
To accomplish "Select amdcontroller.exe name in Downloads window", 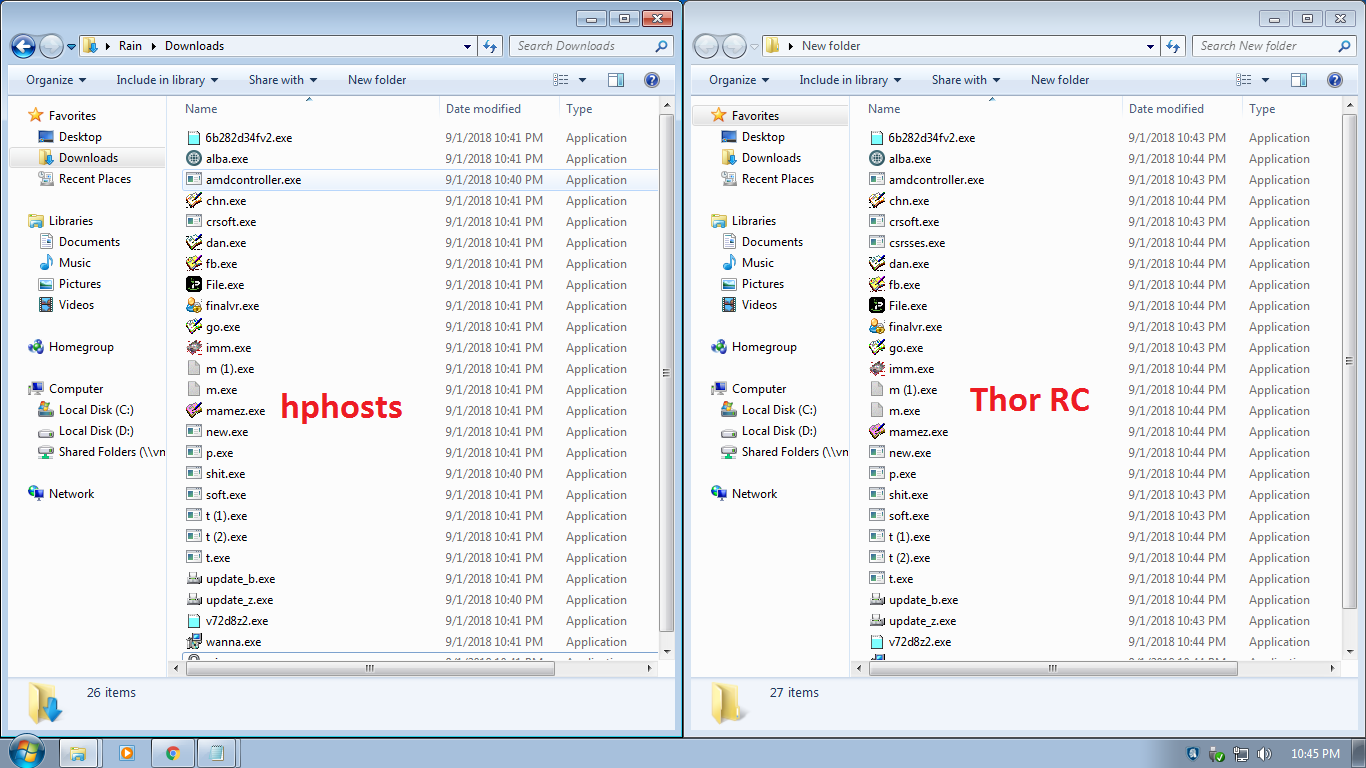I will click(253, 180).
